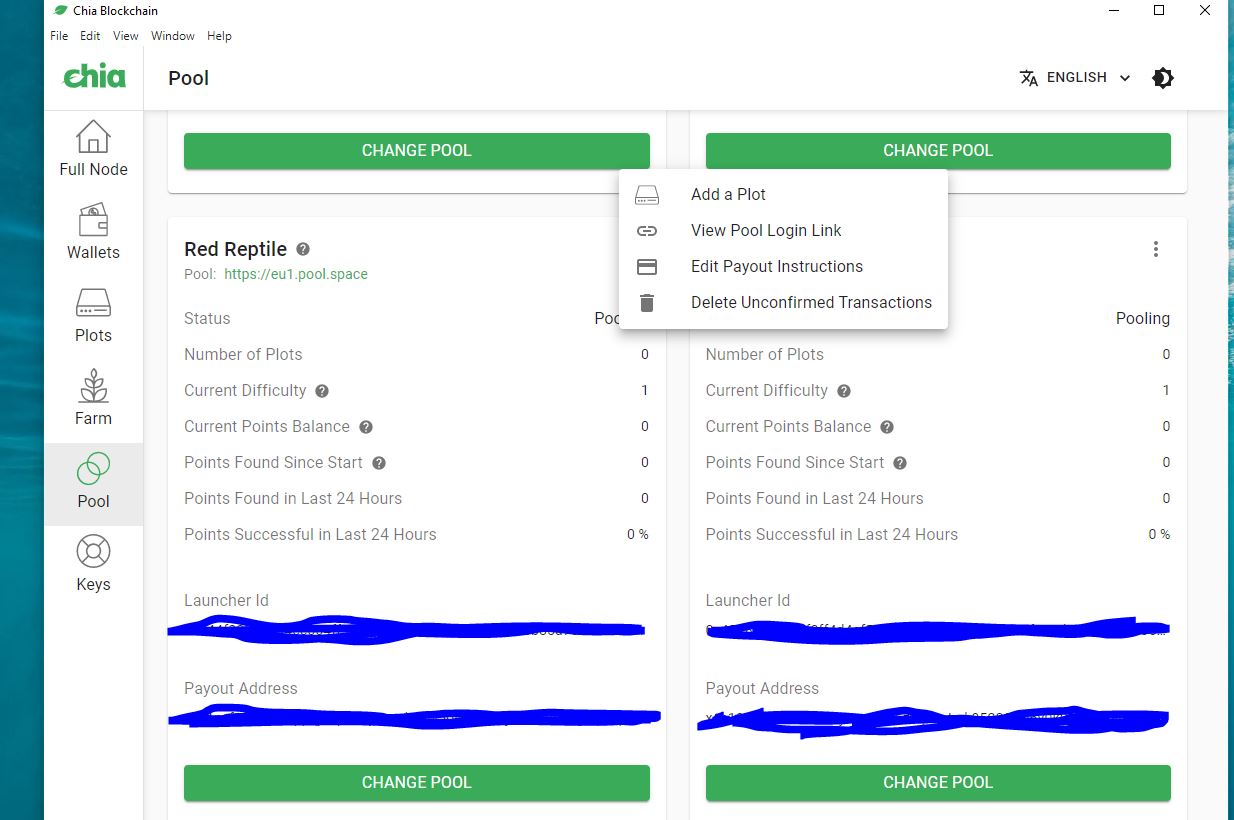Click help icon beside Current Difficulty in Red Reptile card
The width and height of the screenshot is (1234, 820).
click(322, 391)
